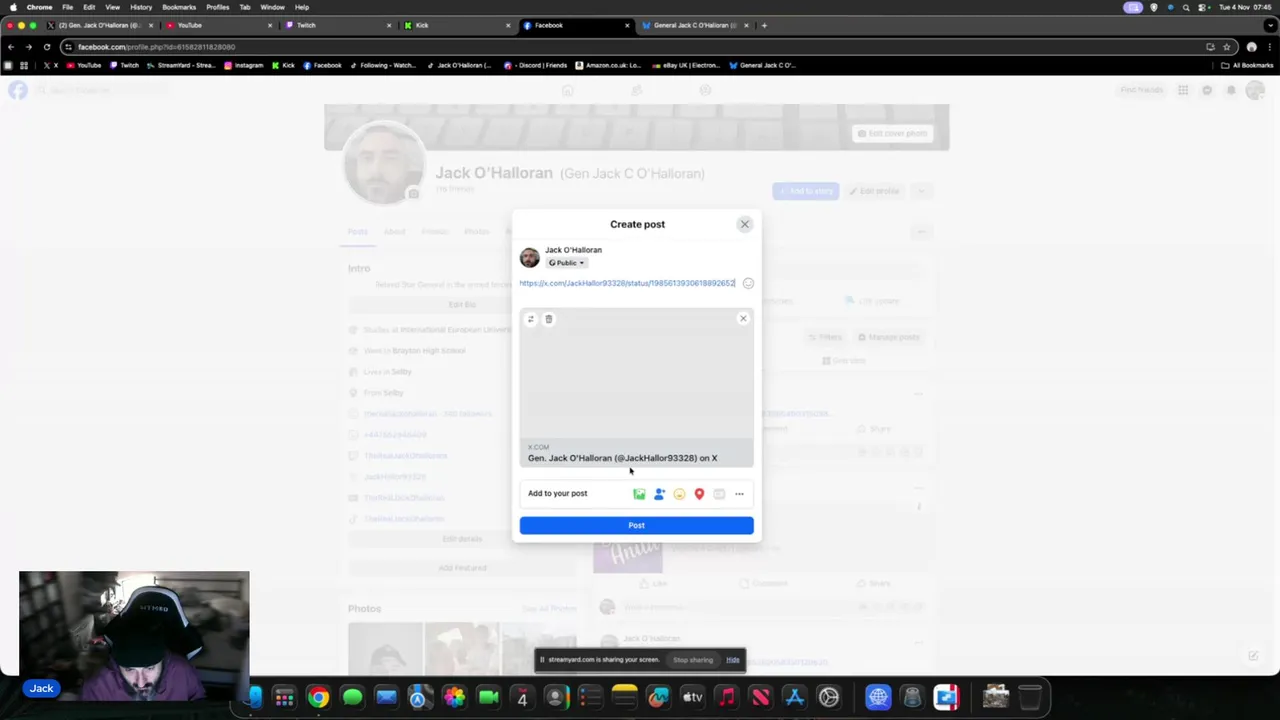Switch to General Jack C O'Halloran Bluesky tab
This screenshot has width=1280, height=720.
pyautogui.click(x=695, y=25)
